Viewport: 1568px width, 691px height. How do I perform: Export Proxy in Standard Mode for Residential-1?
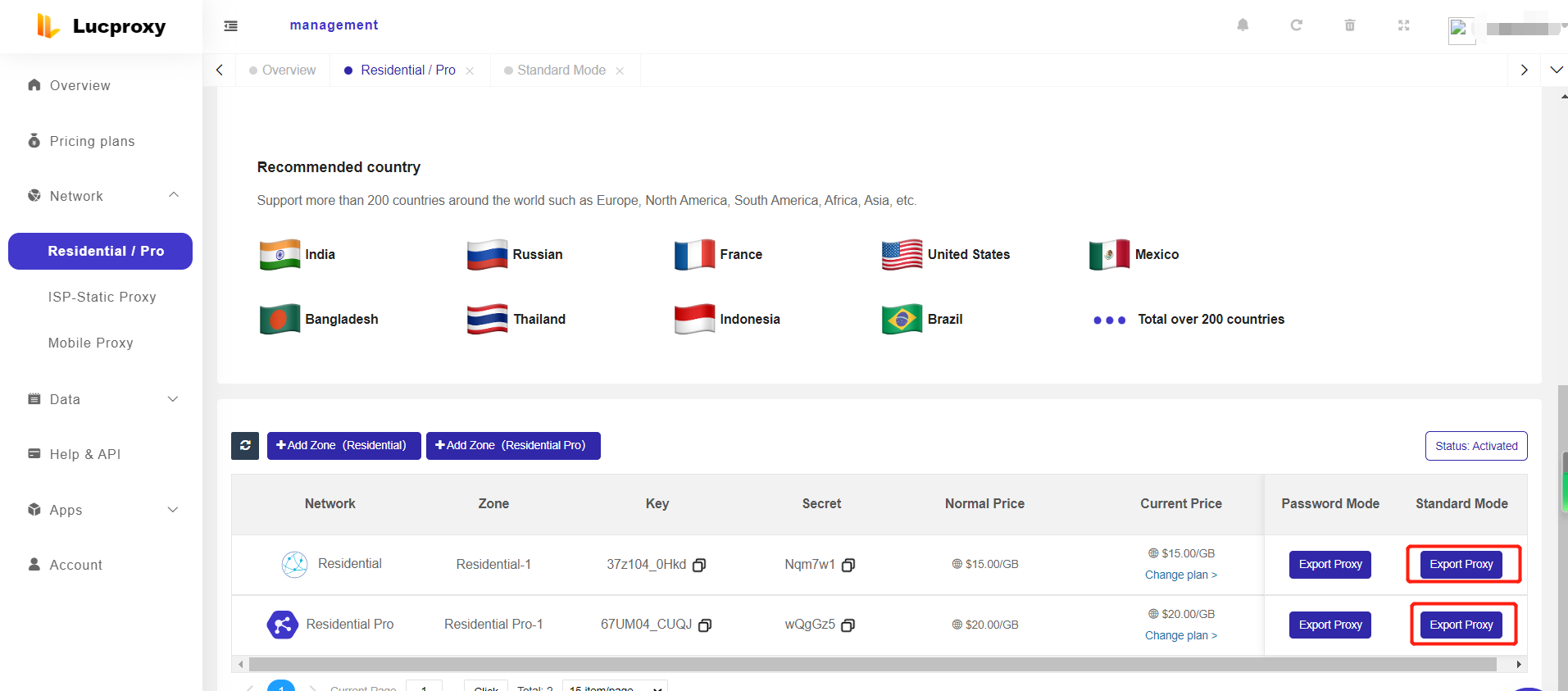pyautogui.click(x=1461, y=565)
